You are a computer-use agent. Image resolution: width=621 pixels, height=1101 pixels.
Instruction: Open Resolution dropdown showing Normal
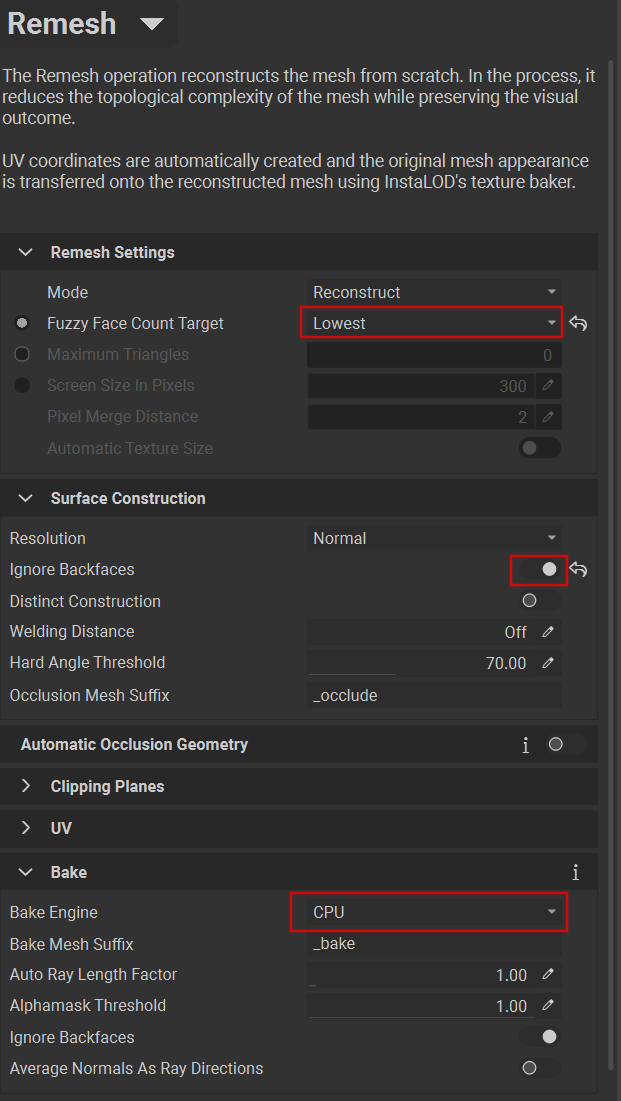[x=434, y=538]
